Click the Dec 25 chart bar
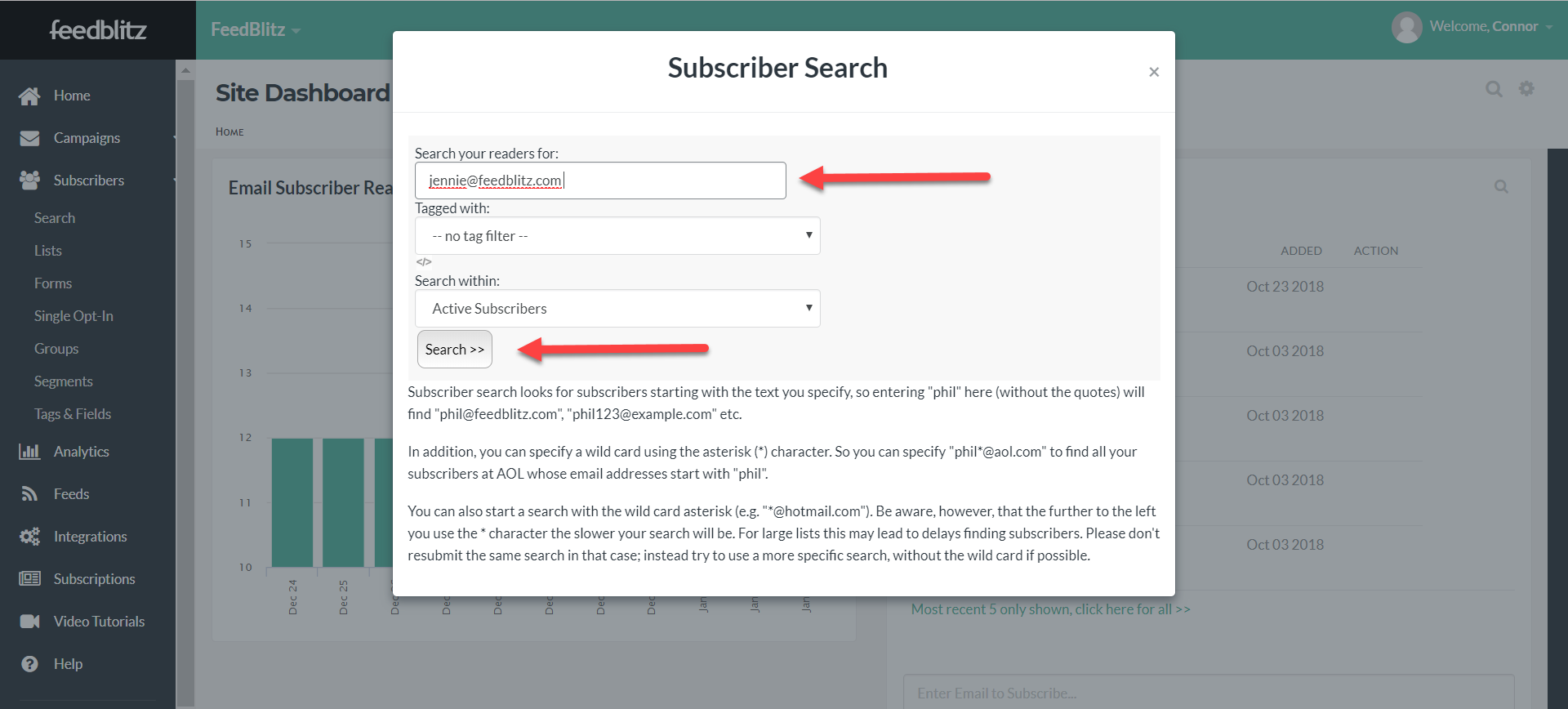Viewport: 1568px width, 709px height. (343, 502)
